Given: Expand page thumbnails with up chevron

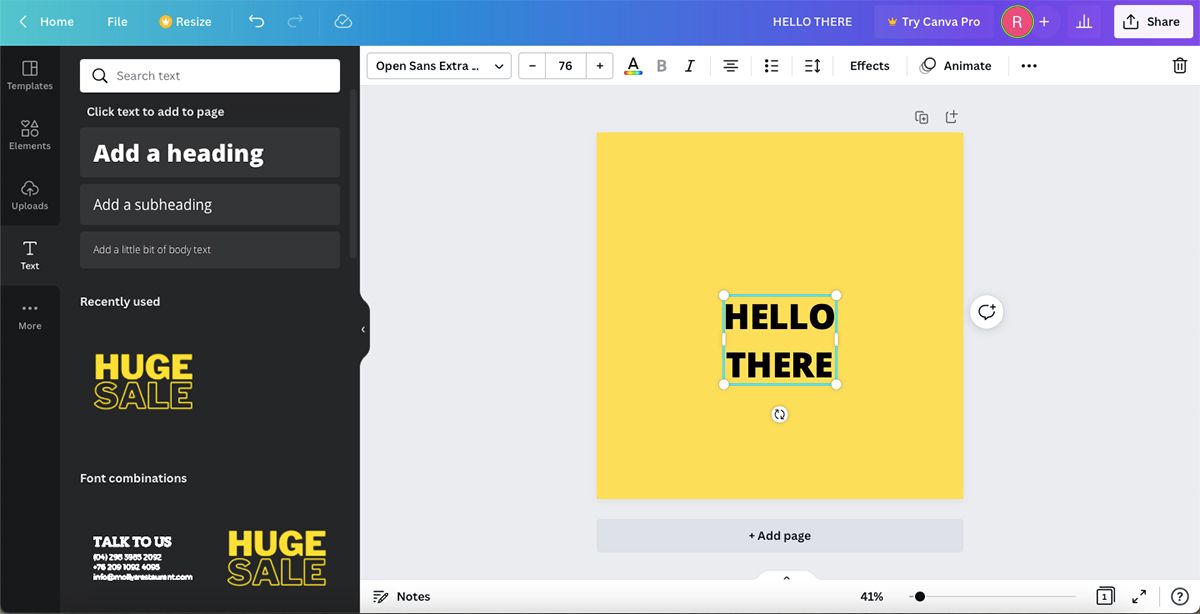Looking at the screenshot, I should click(786, 578).
